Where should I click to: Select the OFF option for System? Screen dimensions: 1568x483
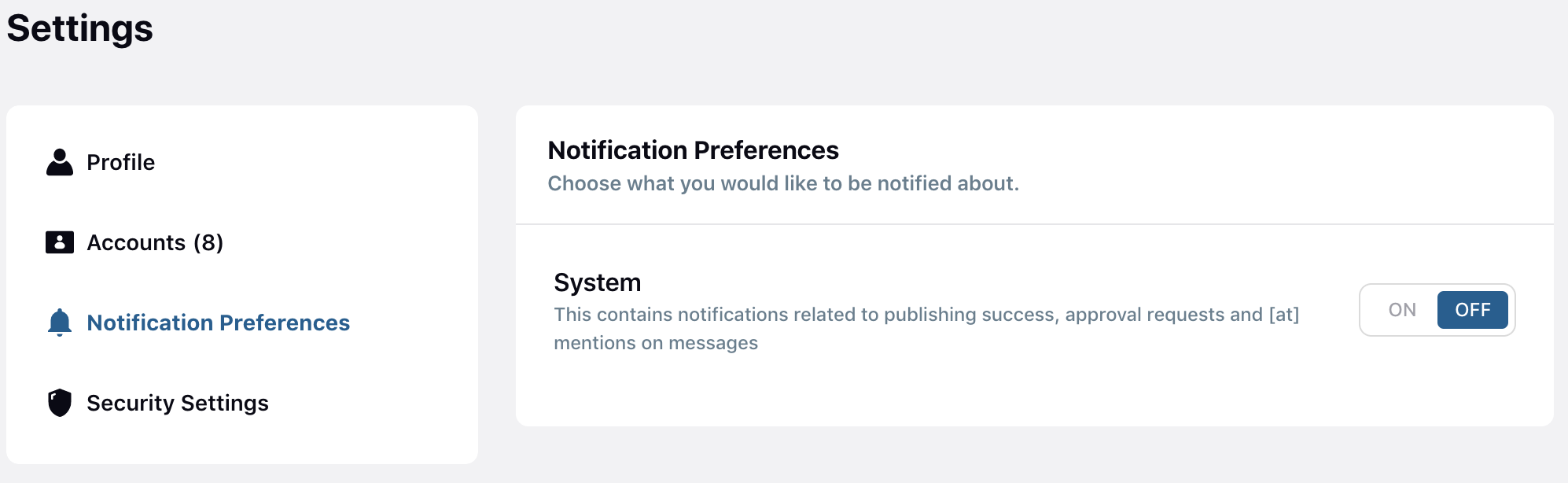click(x=1473, y=310)
